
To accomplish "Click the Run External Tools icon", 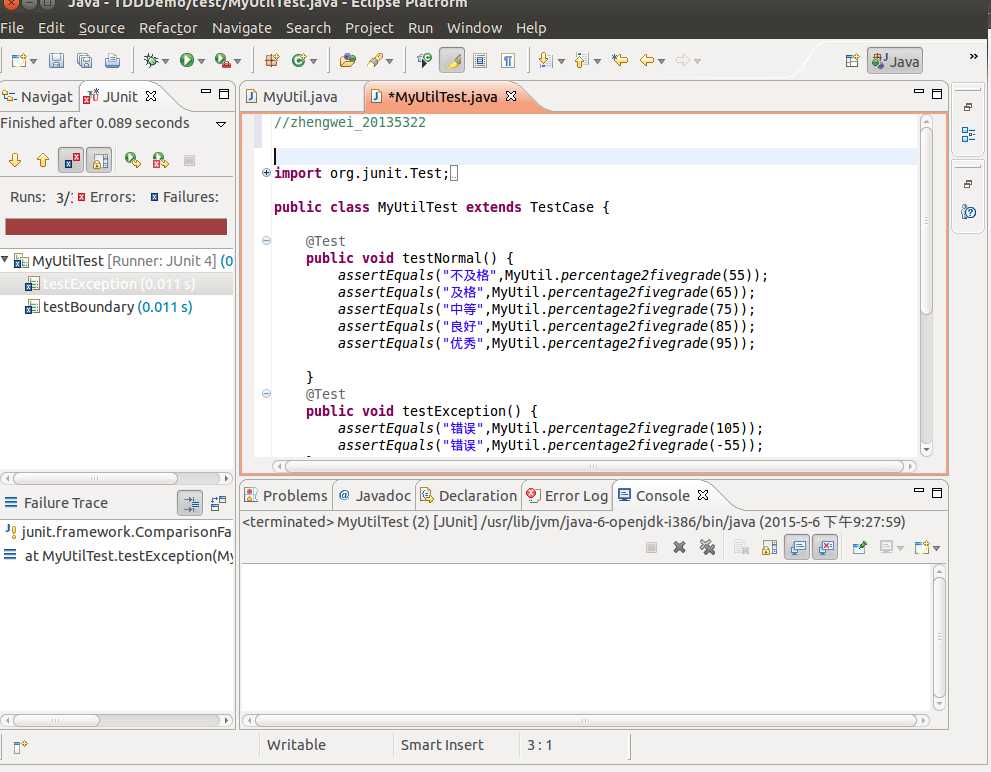I will point(222,61).
